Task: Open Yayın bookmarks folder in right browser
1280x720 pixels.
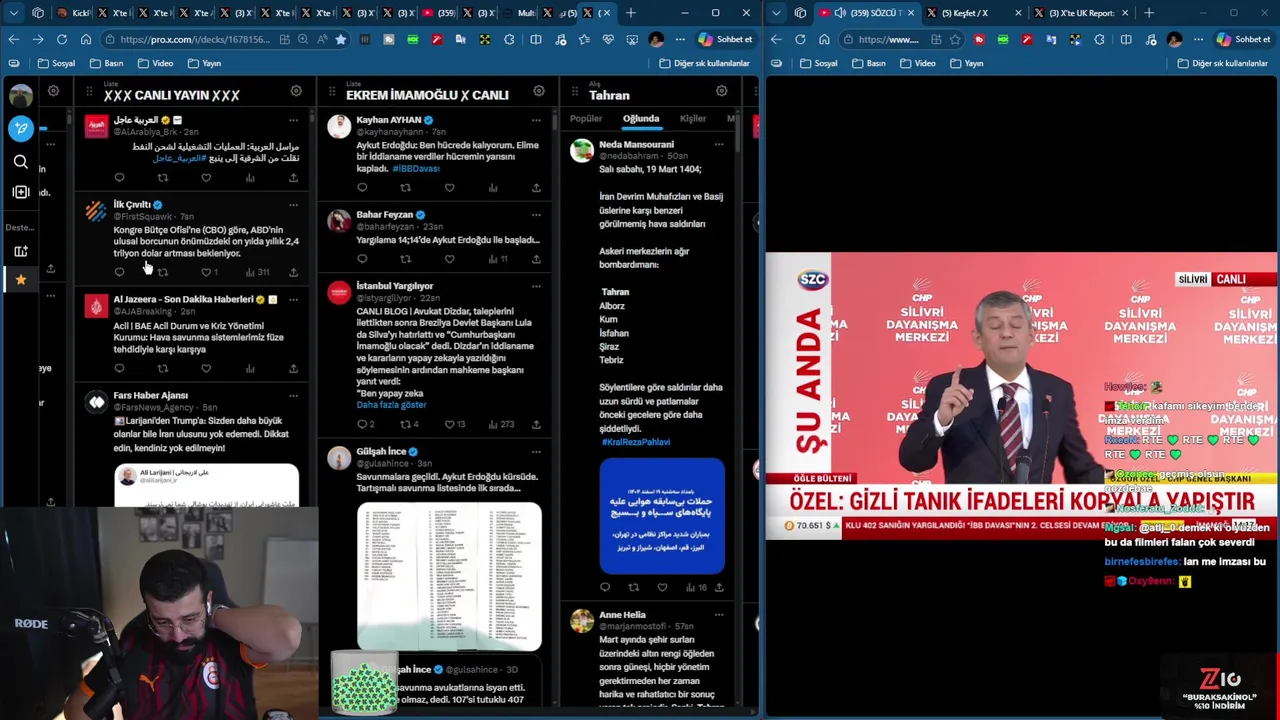Action: 967,63
